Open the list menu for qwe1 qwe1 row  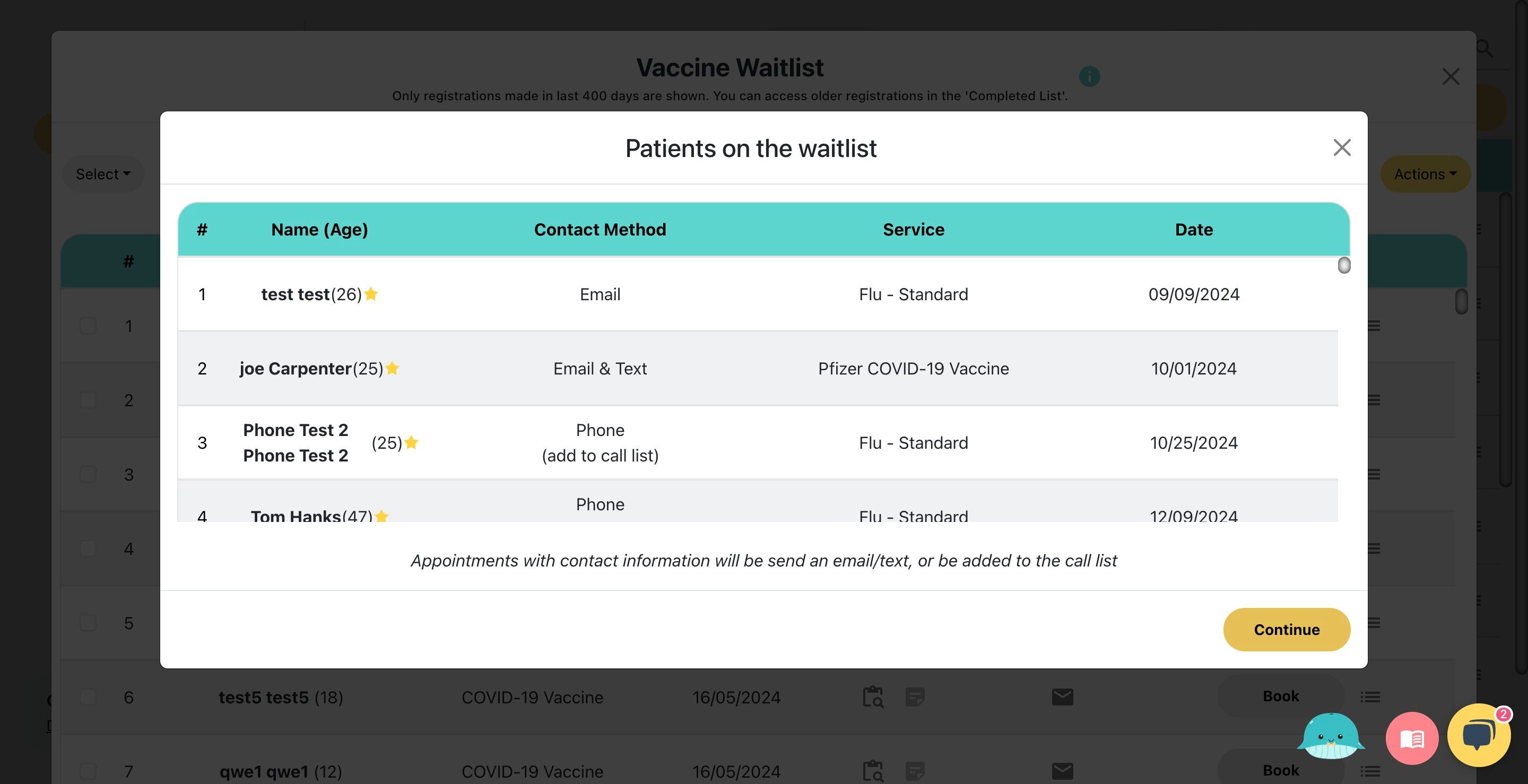tap(1370, 771)
